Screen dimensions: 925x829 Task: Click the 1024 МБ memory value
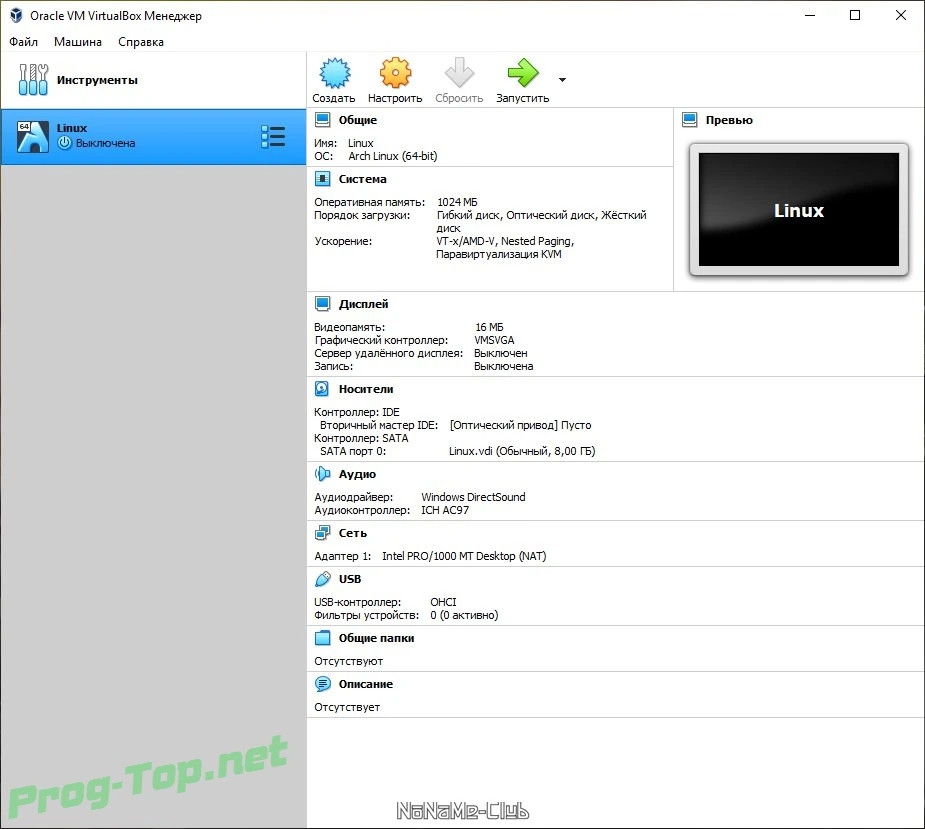pos(457,202)
